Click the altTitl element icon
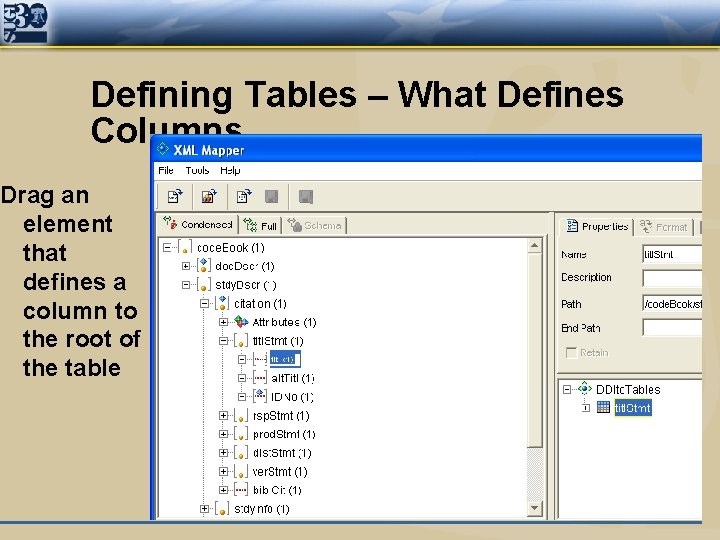Image resolution: width=720 pixels, height=540 pixels. (260, 378)
